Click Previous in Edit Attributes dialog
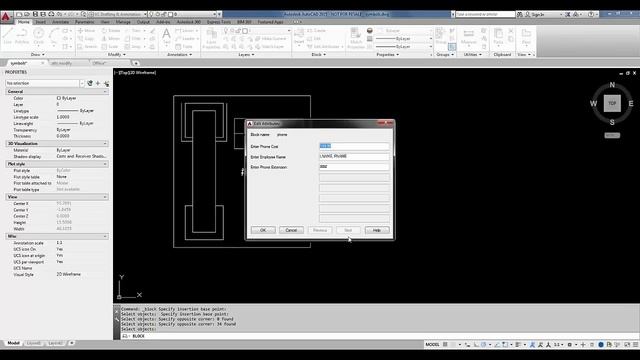The image size is (640, 360). tap(320, 230)
